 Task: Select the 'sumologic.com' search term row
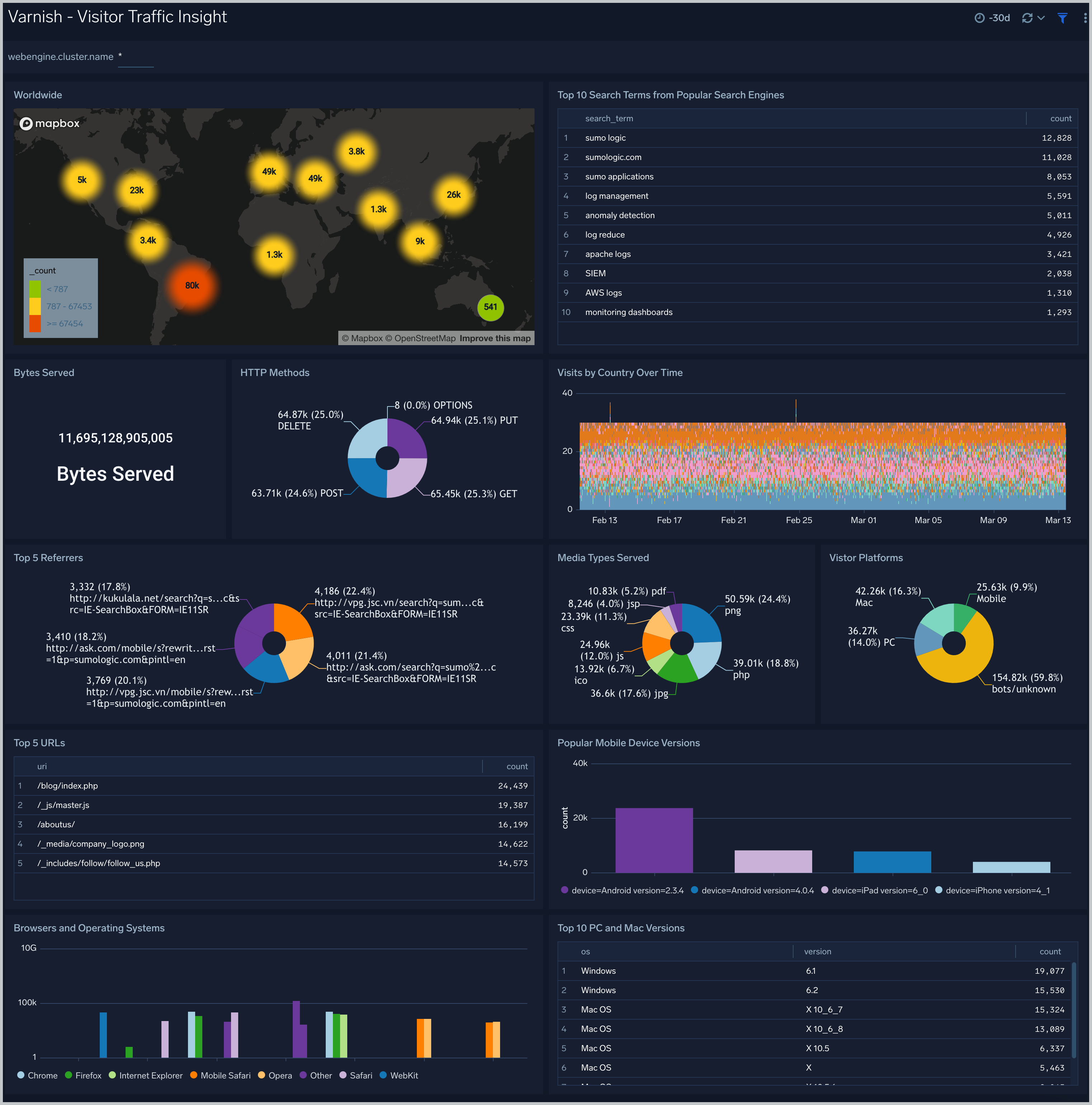(818, 157)
